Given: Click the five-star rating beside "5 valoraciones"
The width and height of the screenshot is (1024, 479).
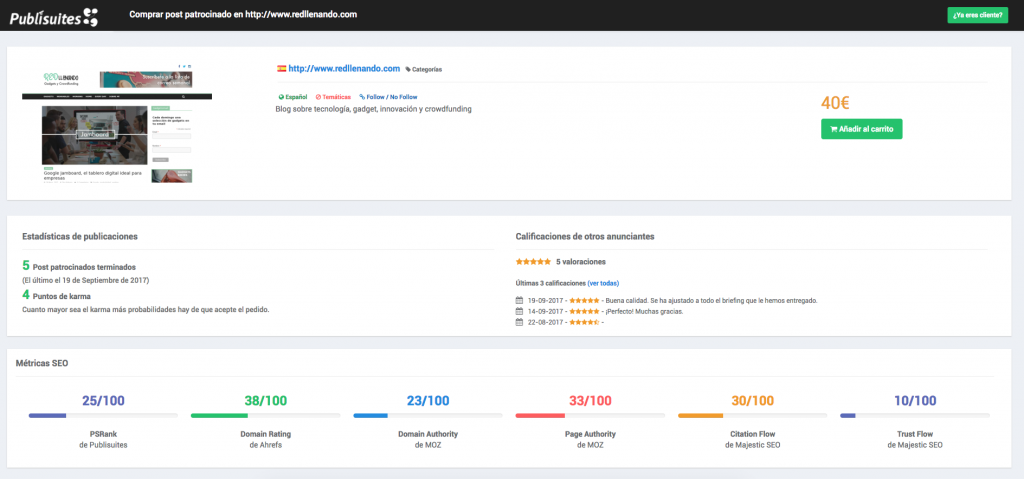Looking at the screenshot, I should (x=533, y=261).
